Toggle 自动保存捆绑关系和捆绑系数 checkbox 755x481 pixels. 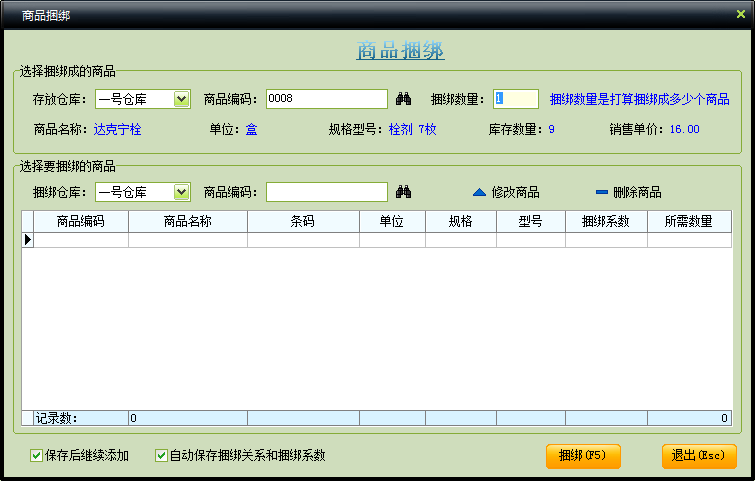[161, 456]
